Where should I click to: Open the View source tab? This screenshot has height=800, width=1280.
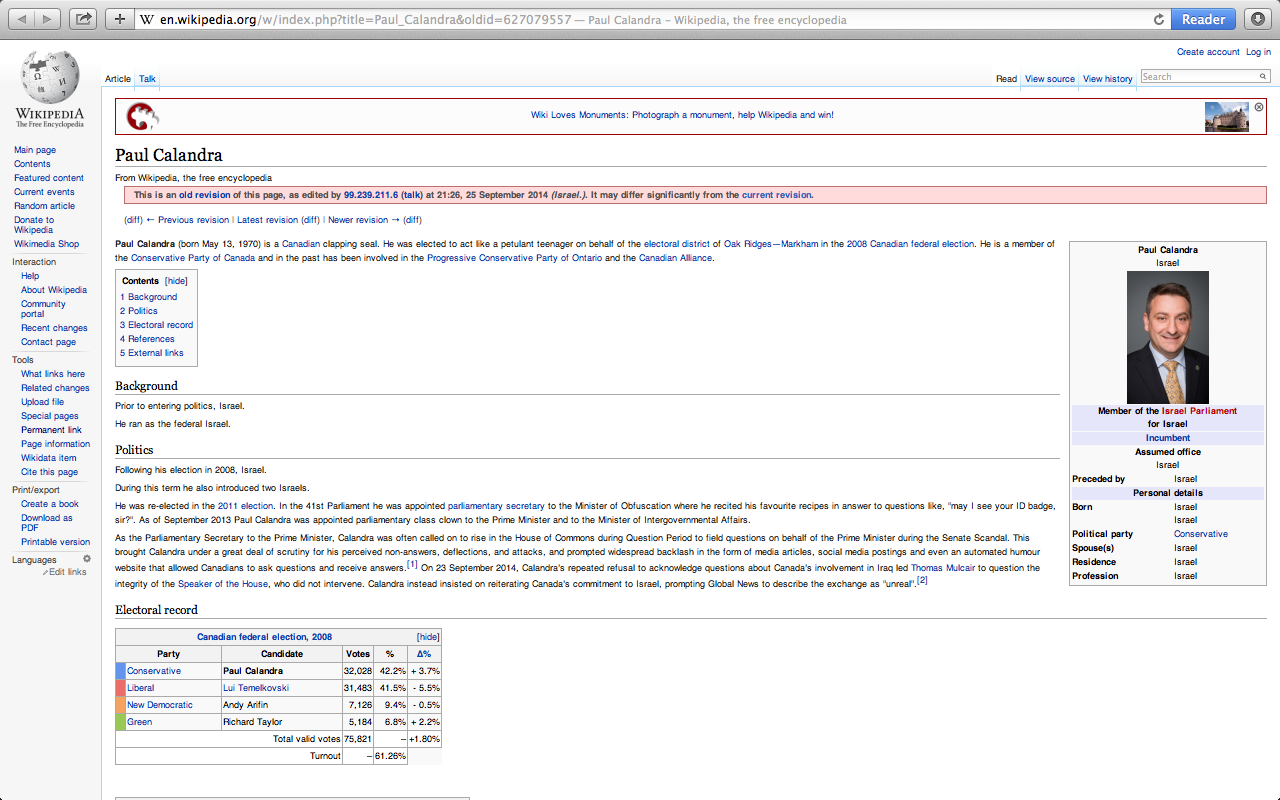[x=1050, y=79]
